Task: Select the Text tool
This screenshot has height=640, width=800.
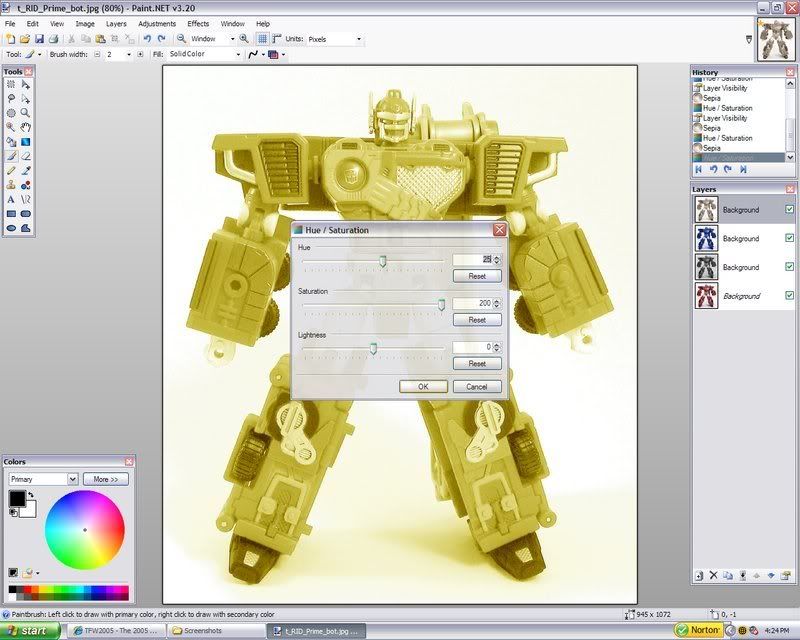Action: click(11, 200)
